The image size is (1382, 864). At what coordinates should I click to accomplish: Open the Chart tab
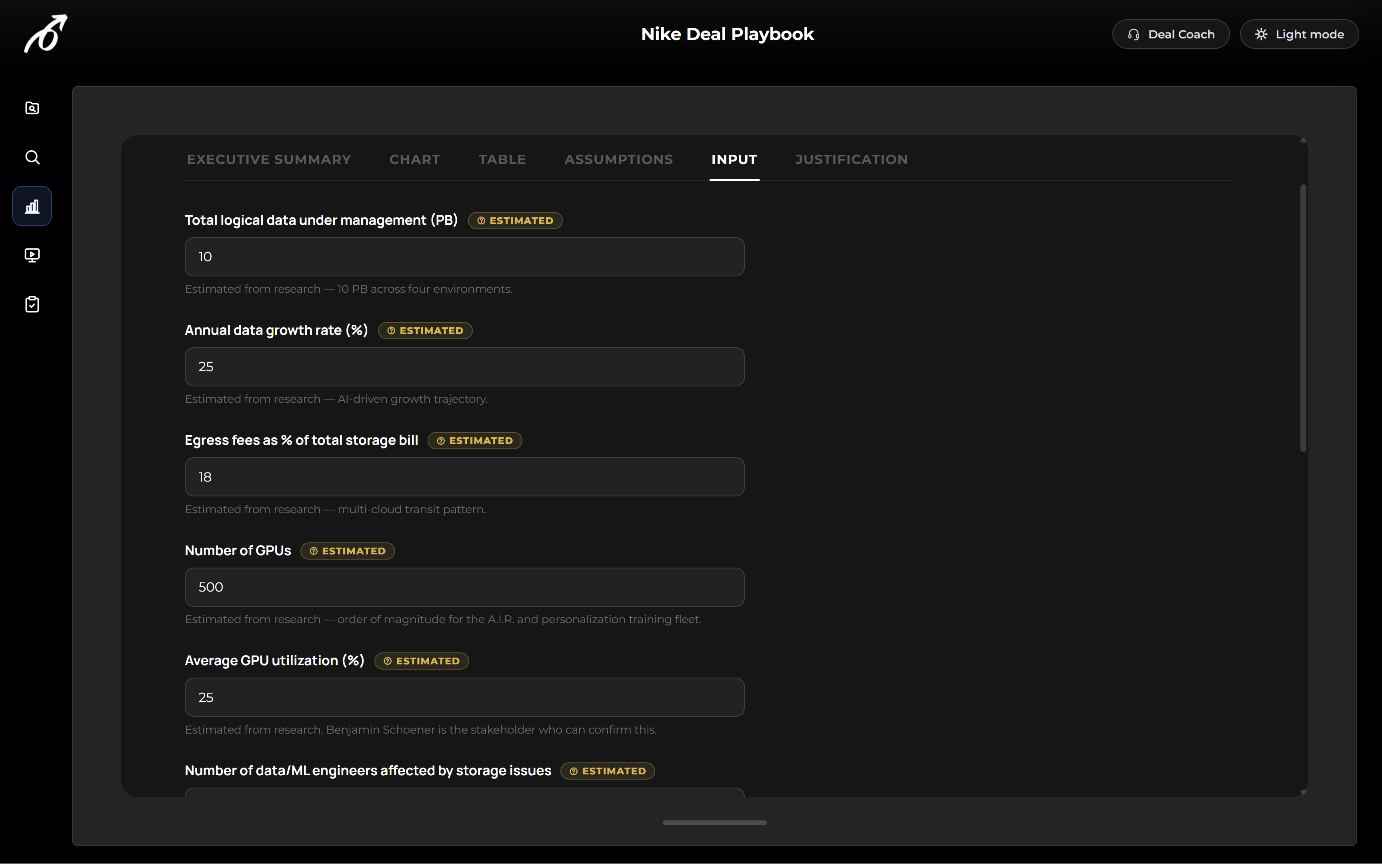click(x=415, y=159)
